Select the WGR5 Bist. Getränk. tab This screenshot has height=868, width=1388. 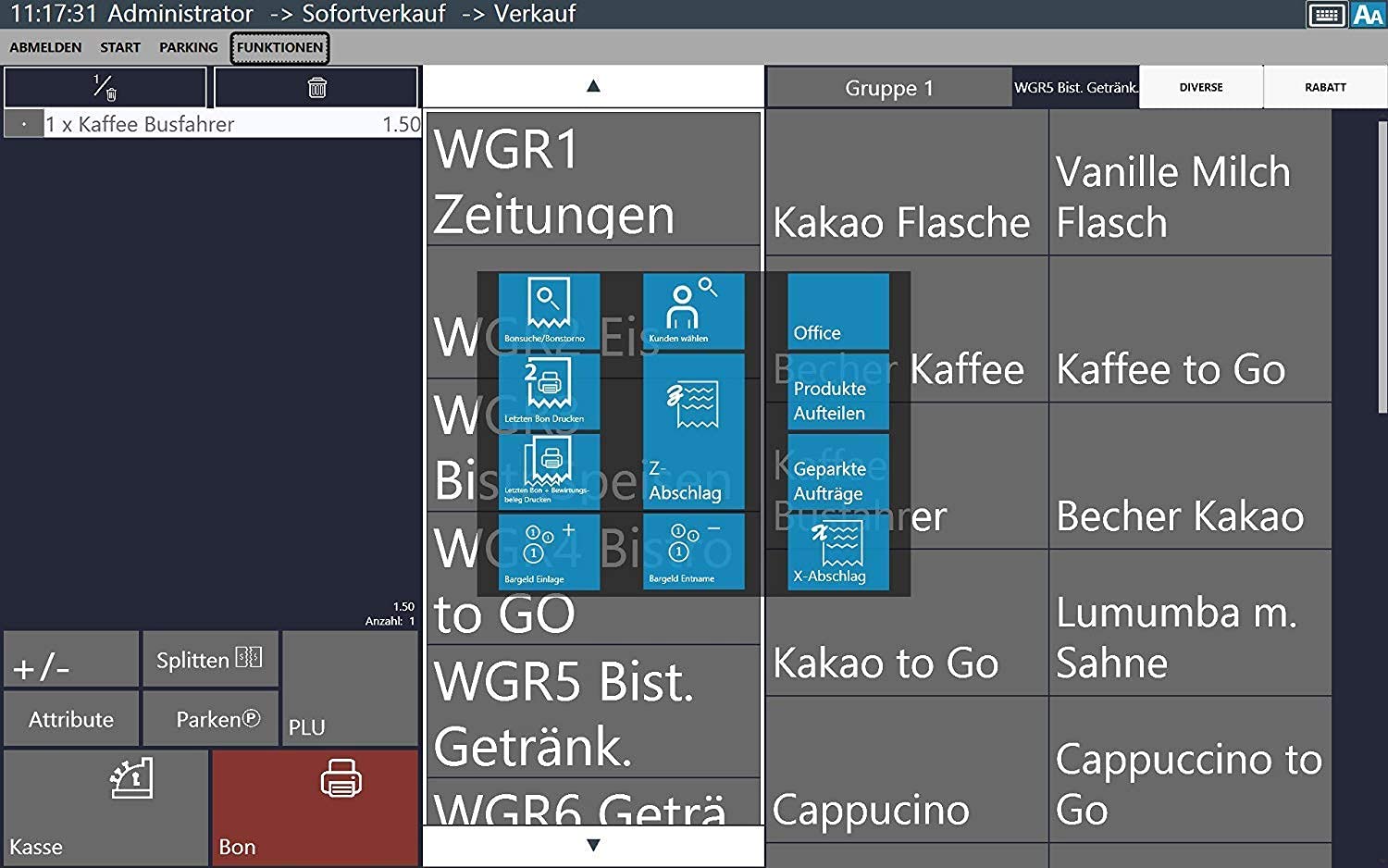point(1075,88)
